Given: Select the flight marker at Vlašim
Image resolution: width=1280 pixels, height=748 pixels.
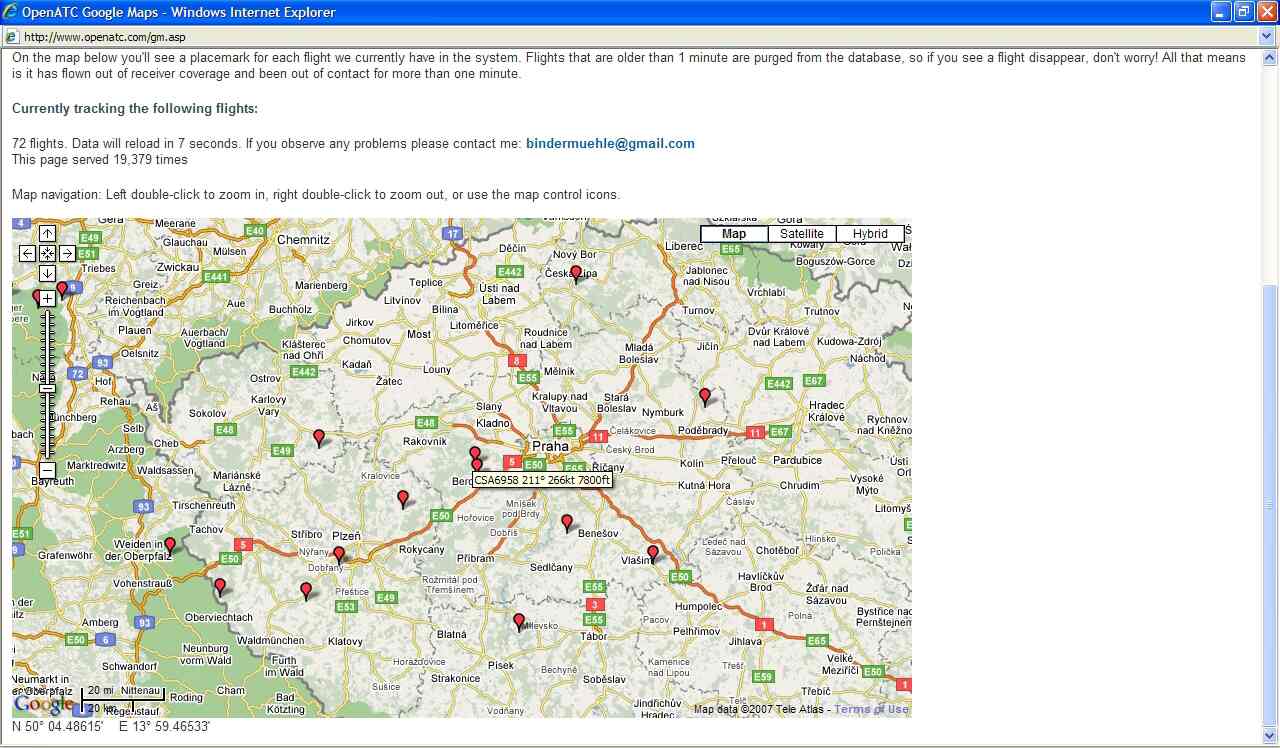Looking at the screenshot, I should [653, 553].
